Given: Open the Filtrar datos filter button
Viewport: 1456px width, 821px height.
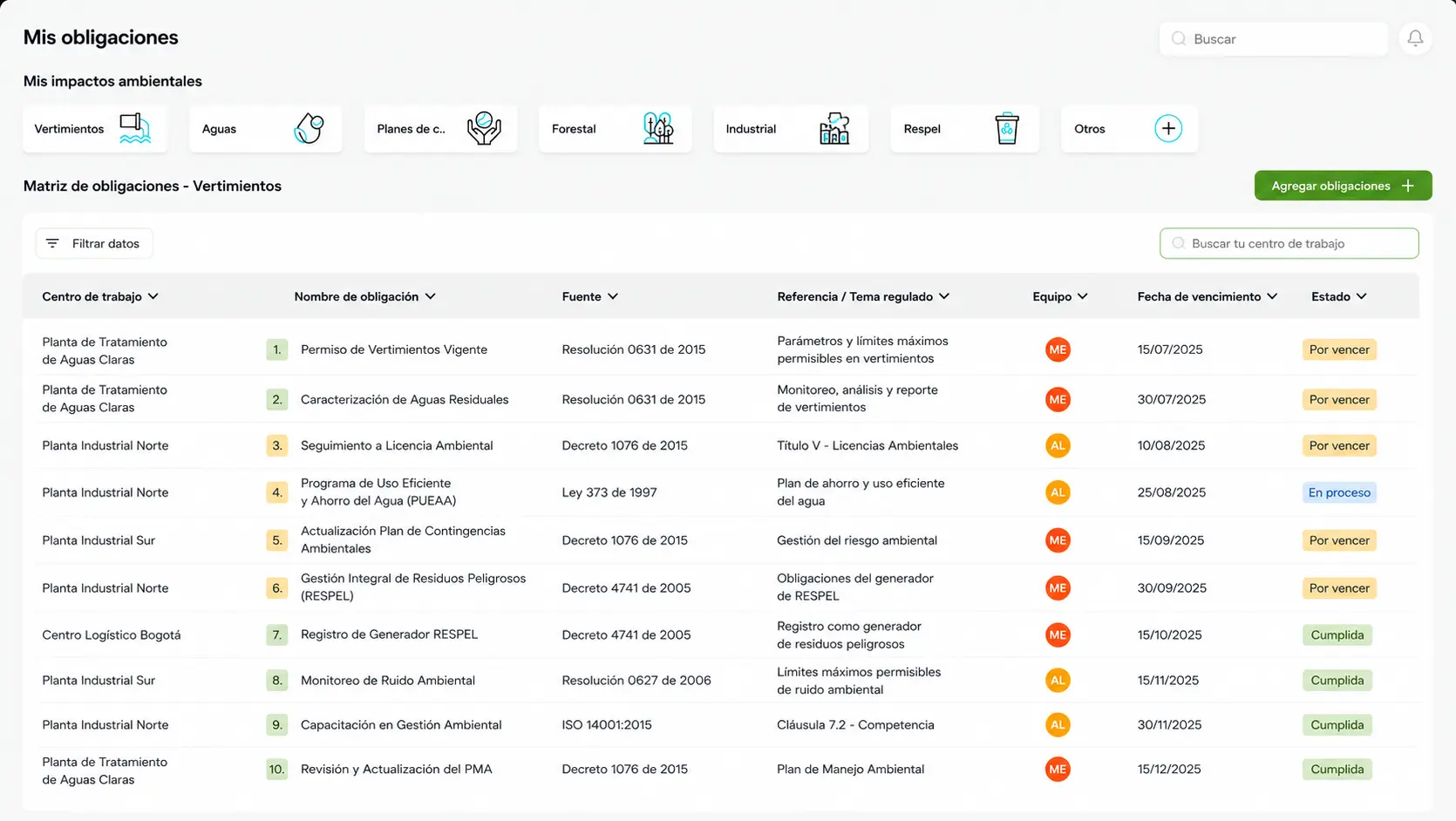Looking at the screenshot, I should click(94, 243).
